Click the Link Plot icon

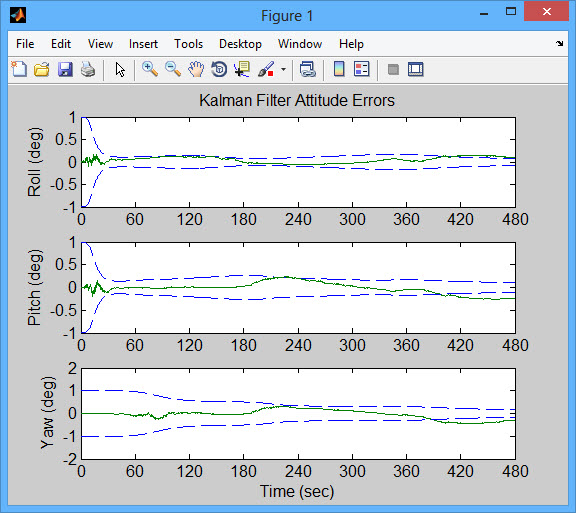pos(307,69)
